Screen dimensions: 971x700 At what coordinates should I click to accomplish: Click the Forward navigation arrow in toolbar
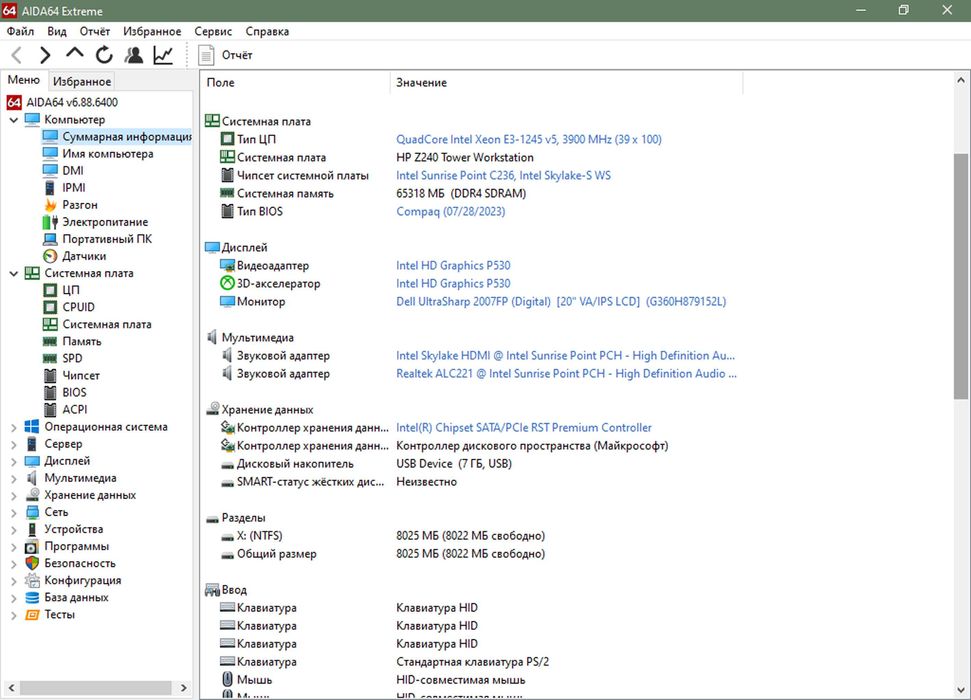(45, 55)
